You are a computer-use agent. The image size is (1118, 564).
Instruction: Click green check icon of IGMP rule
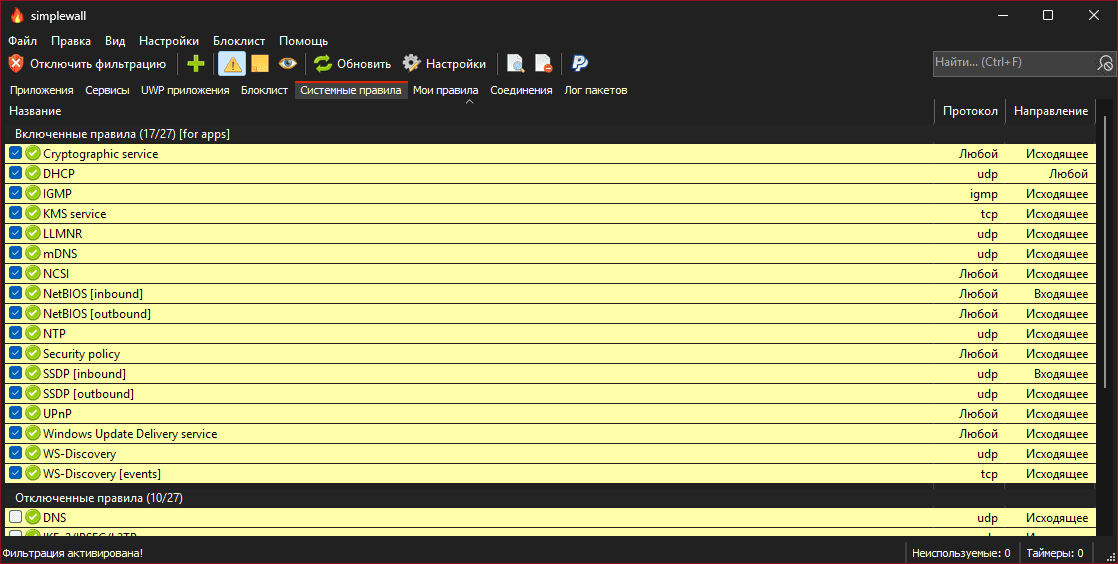pyautogui.click(x=33, y=193)
